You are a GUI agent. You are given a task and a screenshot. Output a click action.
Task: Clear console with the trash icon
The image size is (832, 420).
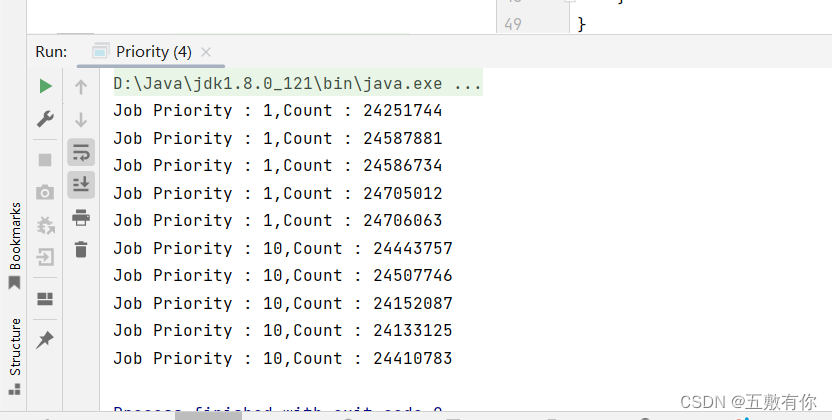[81, 249]
